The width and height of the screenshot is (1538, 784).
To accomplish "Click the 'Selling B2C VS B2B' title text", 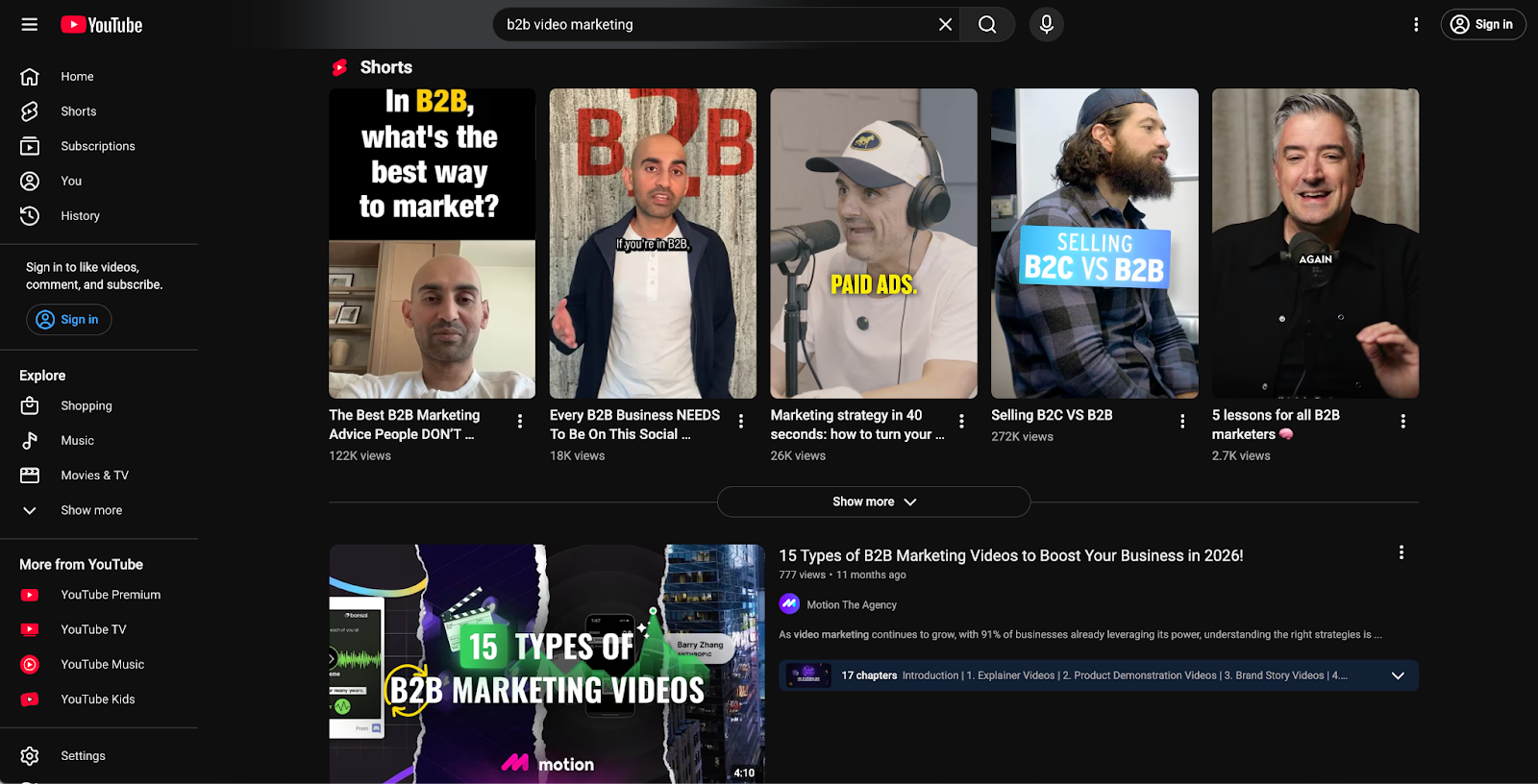I will 1052,415.
